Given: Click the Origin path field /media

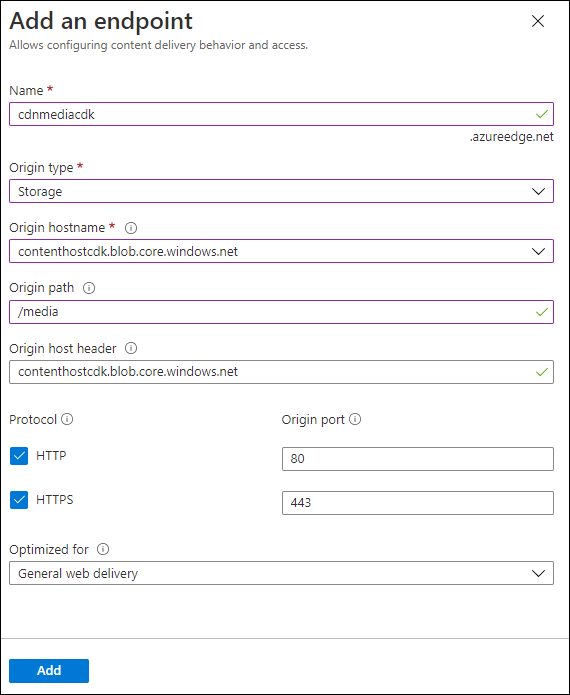Looking at the screenshot, I should click(x=281, y=312).
